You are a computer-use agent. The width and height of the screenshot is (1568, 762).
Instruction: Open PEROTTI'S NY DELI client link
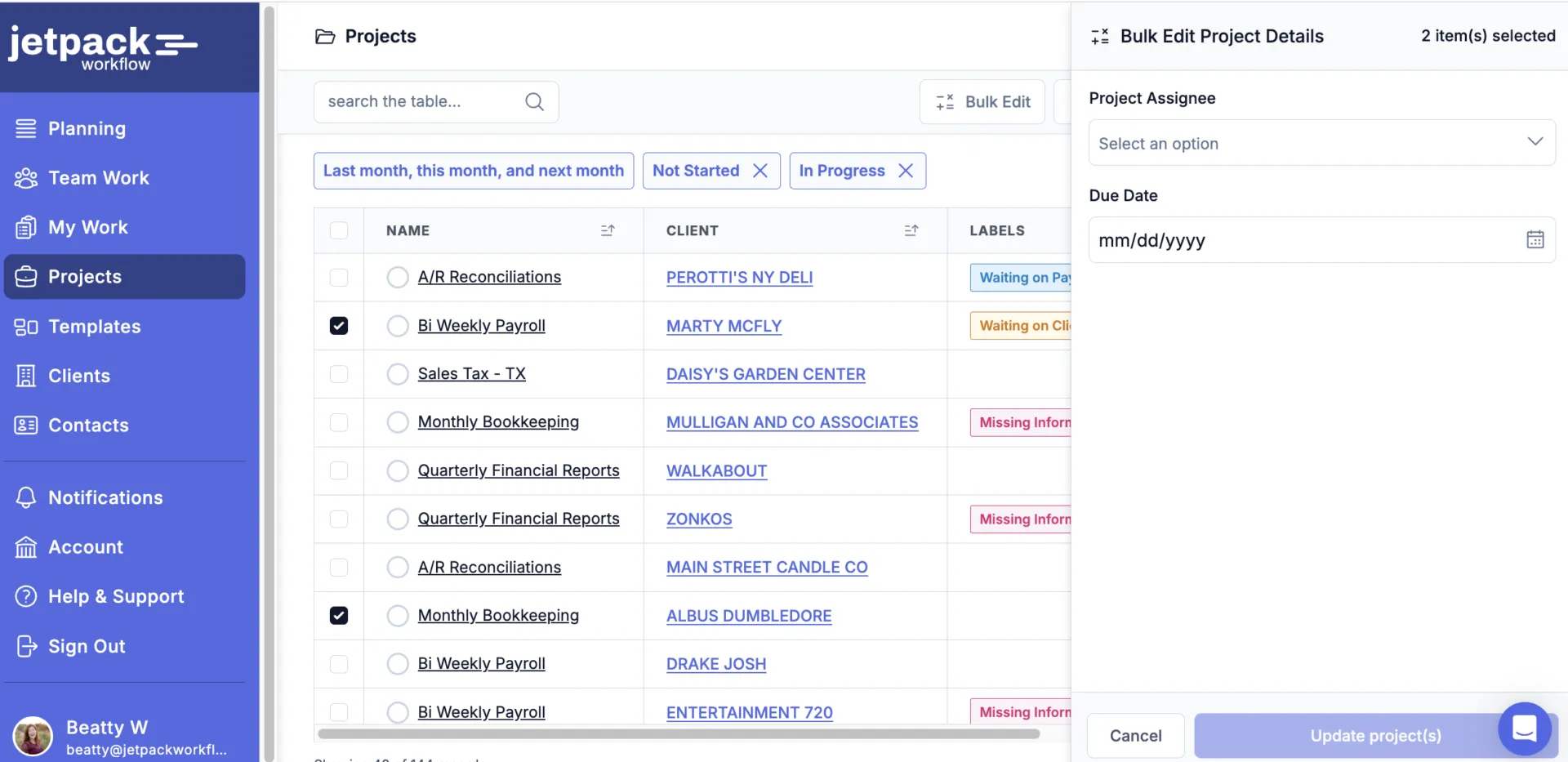coord(739,278)
